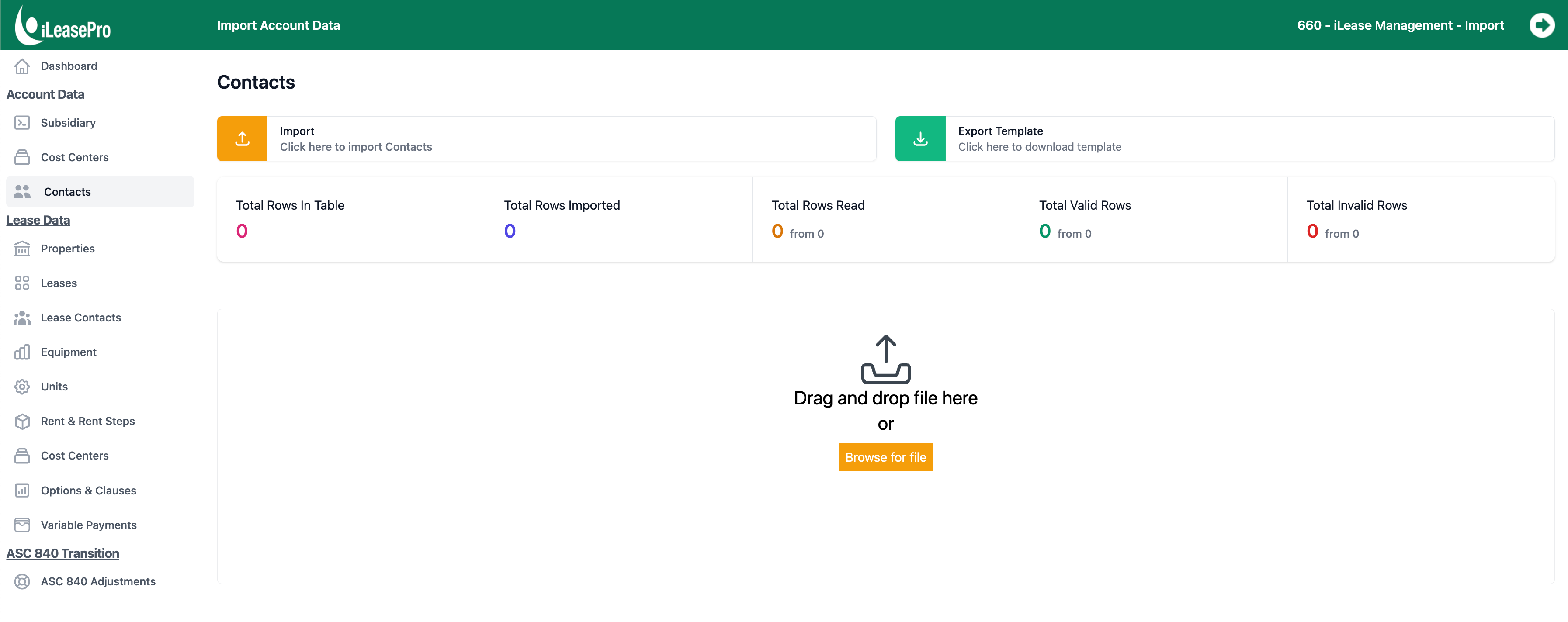Click the Units gear icon

(22, 387)
